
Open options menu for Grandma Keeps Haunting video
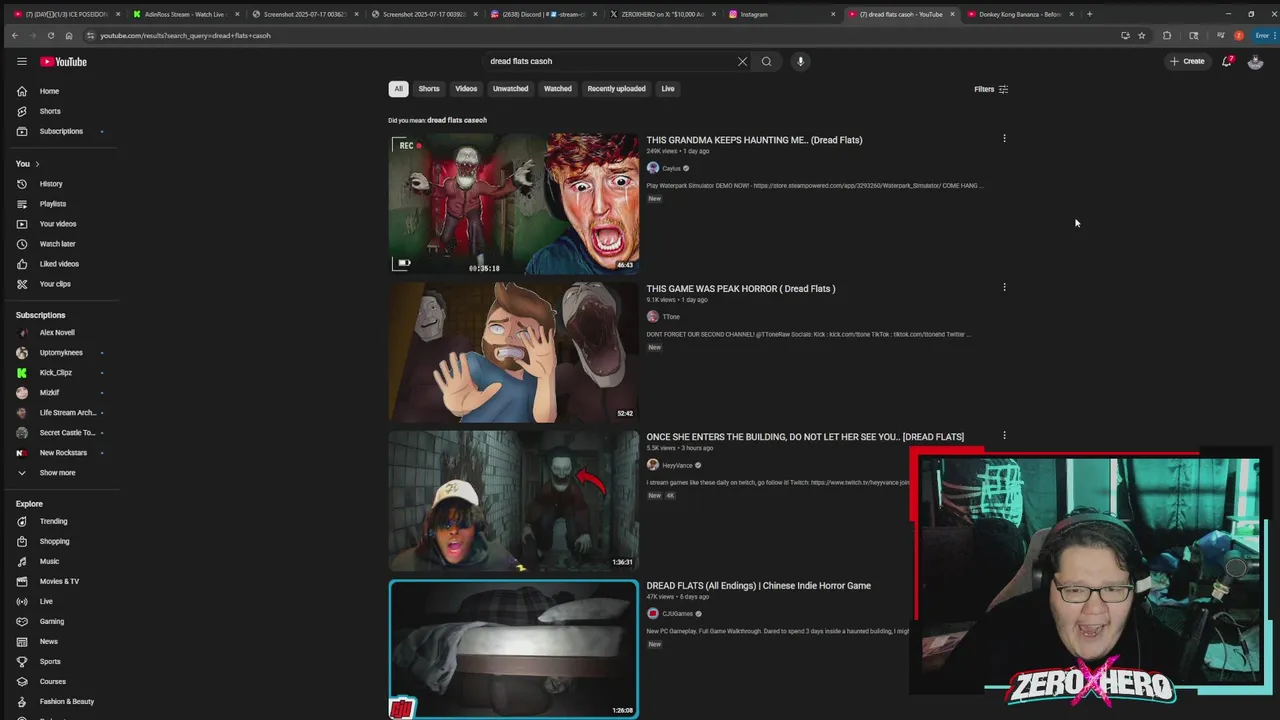click(x=1004, y=139)
